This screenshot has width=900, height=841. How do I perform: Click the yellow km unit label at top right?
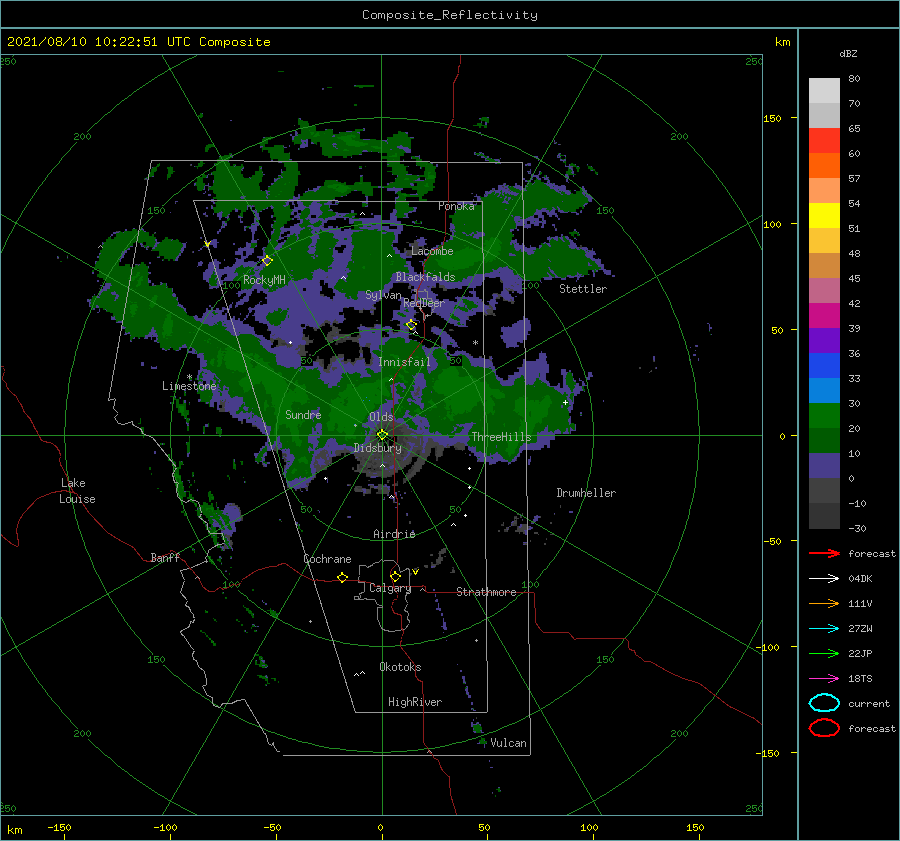point(782,42)
